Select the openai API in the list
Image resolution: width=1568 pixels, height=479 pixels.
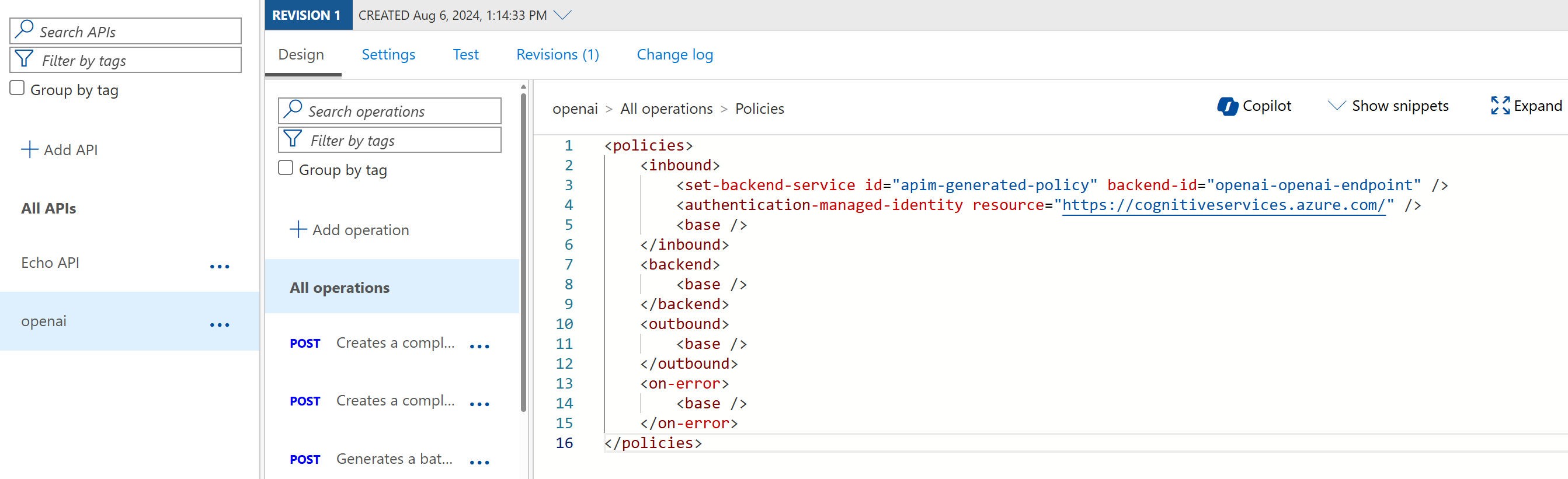(130, 321)
